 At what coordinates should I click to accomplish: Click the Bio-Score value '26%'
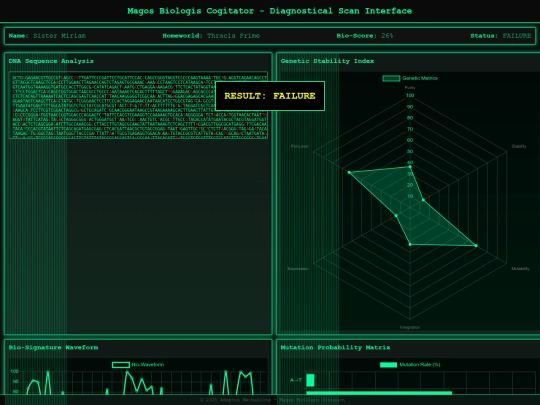tap(387, 35)
